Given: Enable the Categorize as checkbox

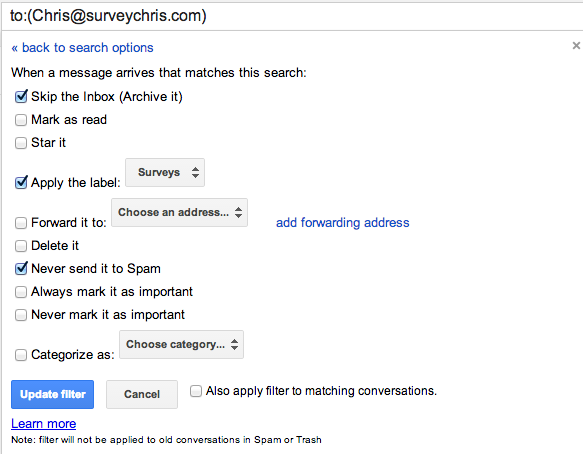Looking at the screenshot, I should pos(21,355).
